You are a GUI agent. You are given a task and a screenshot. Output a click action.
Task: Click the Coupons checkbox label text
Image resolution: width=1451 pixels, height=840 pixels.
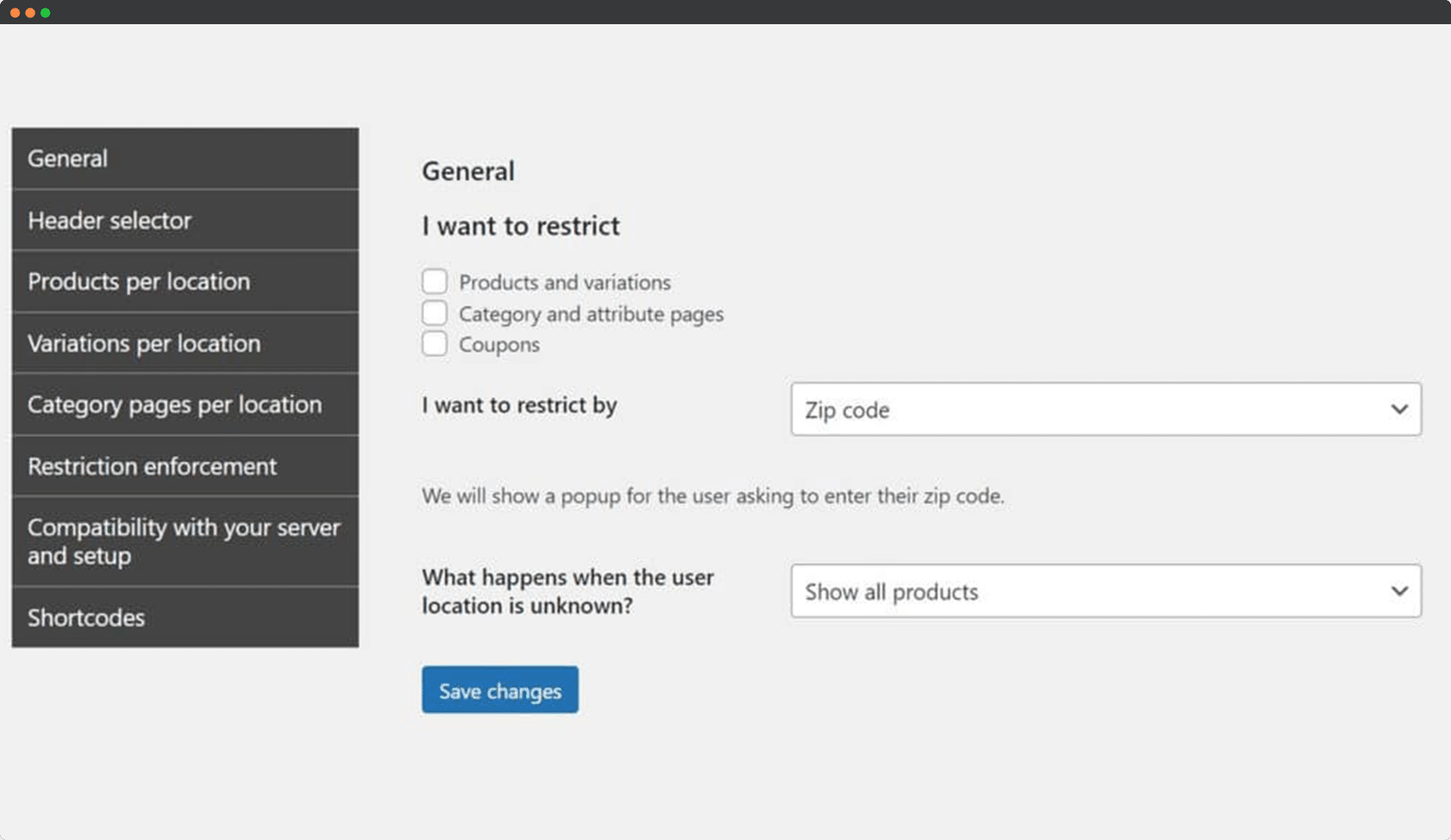coord(499,344)
